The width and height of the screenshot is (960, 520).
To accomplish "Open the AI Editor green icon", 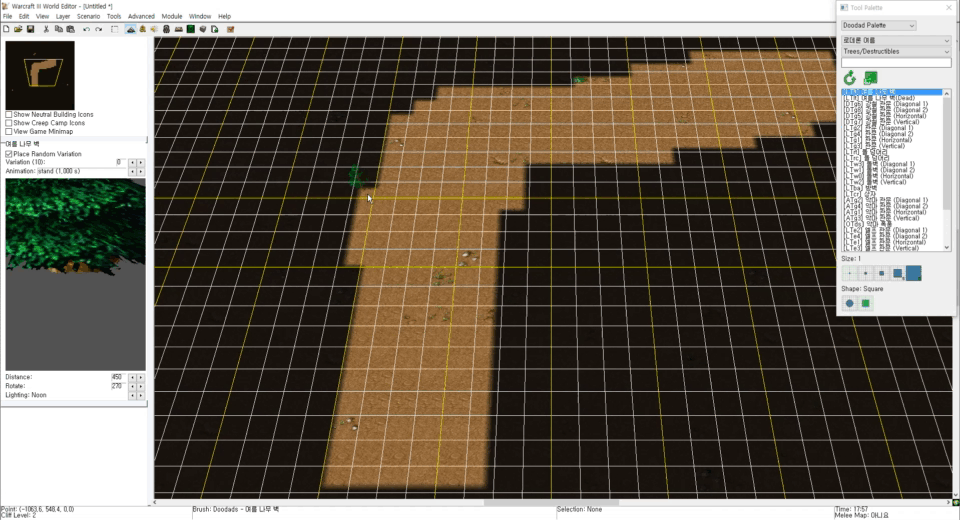I will tap(190, 29).
